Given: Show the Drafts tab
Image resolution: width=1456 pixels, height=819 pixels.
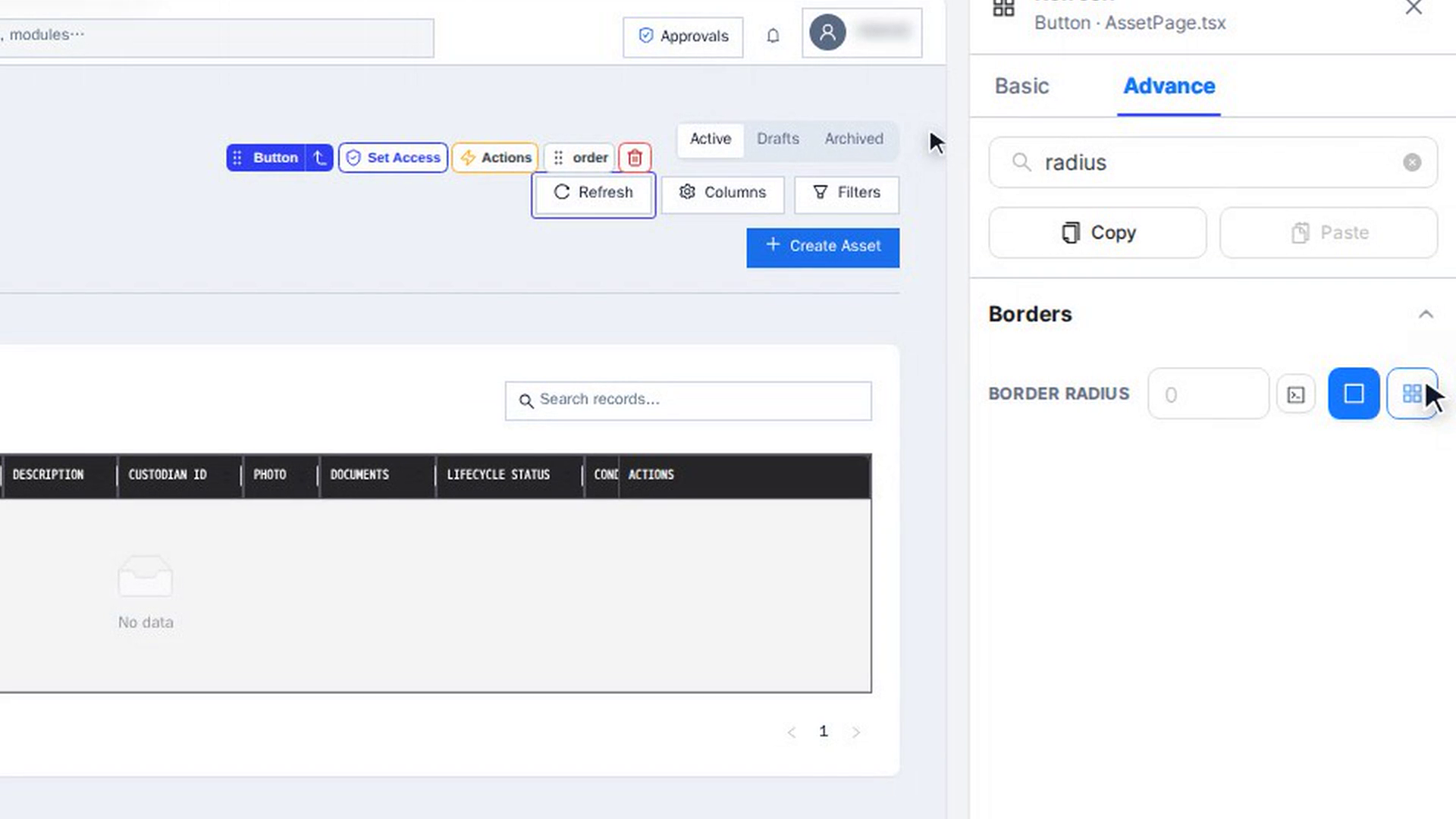Looking at the screenshot, I should 778,139.
